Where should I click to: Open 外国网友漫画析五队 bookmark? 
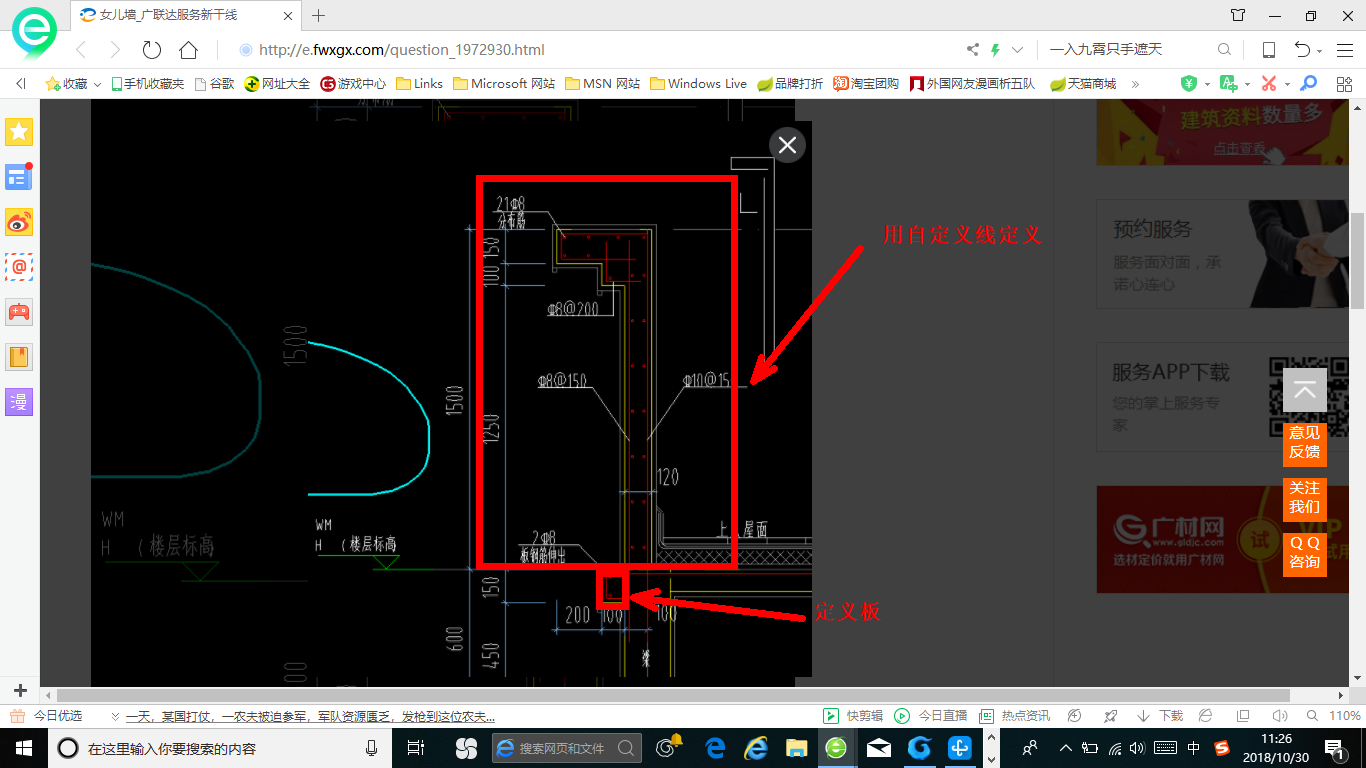972,84
